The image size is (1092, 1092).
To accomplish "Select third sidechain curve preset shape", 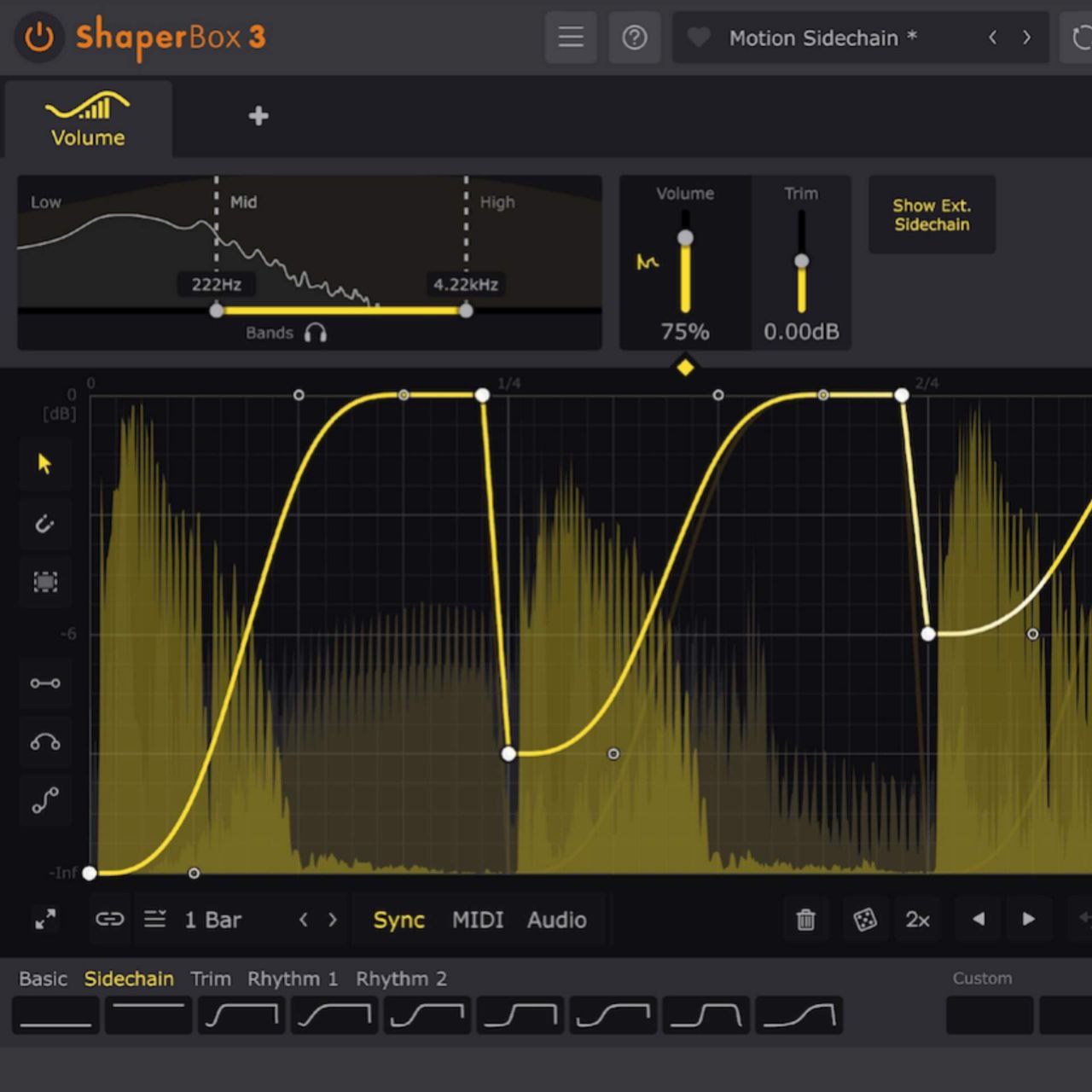I will pos(241,1015).
